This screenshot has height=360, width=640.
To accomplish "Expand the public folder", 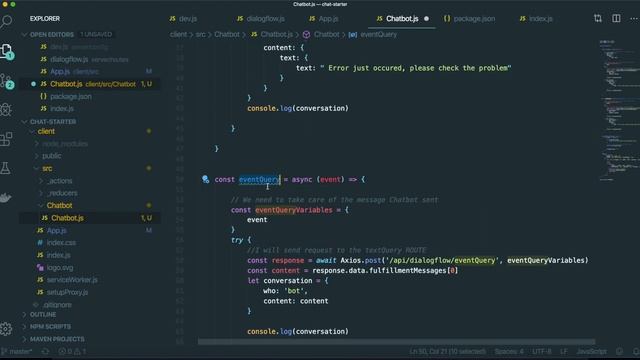I will [51, 156].
